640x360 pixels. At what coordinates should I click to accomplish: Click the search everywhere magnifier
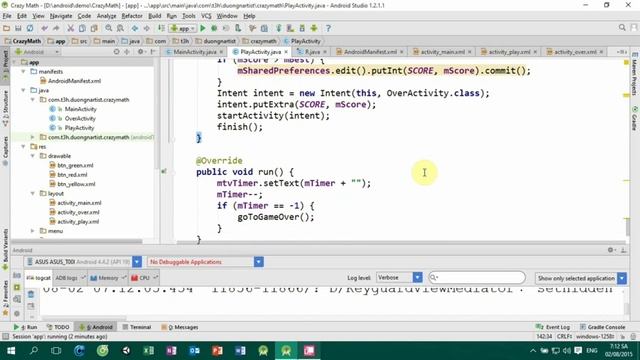point(622,27)
